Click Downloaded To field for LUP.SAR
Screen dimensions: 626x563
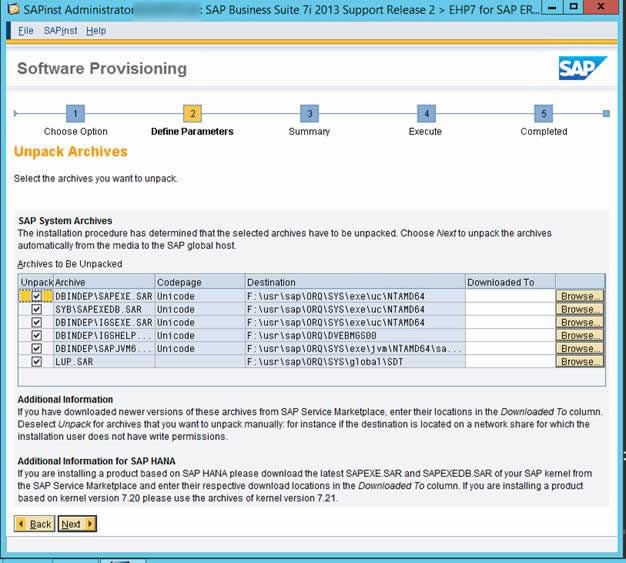pos(510,362)
